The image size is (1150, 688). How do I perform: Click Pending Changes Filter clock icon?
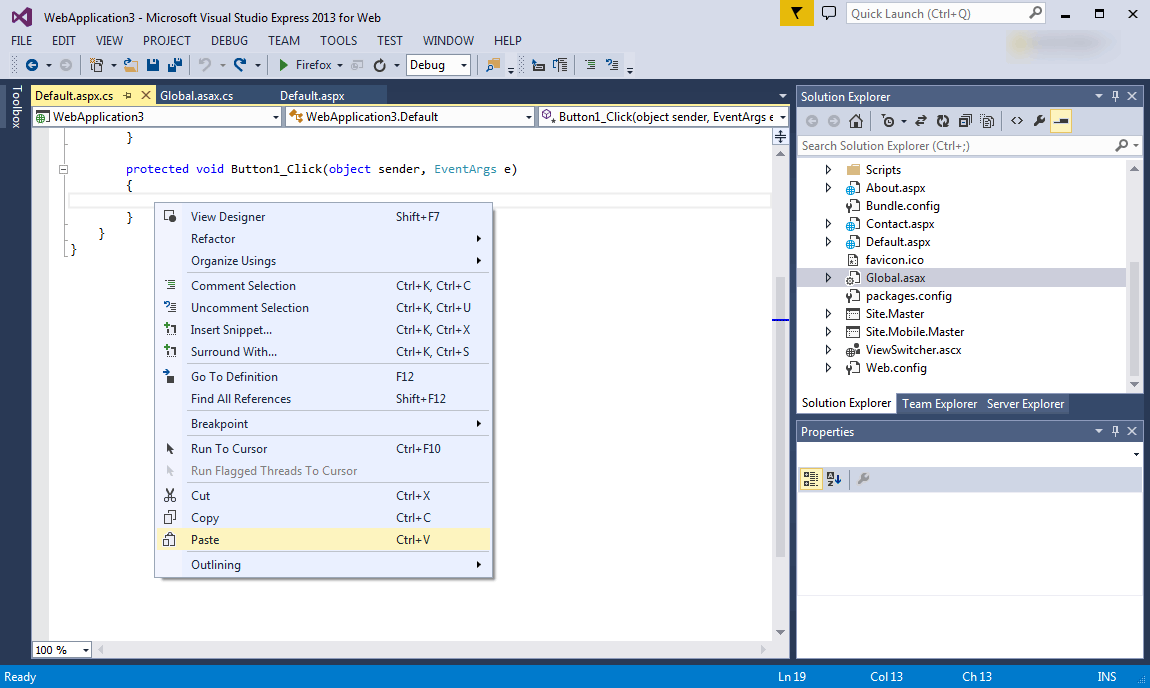pyautogui.click(x=887, y=121)
